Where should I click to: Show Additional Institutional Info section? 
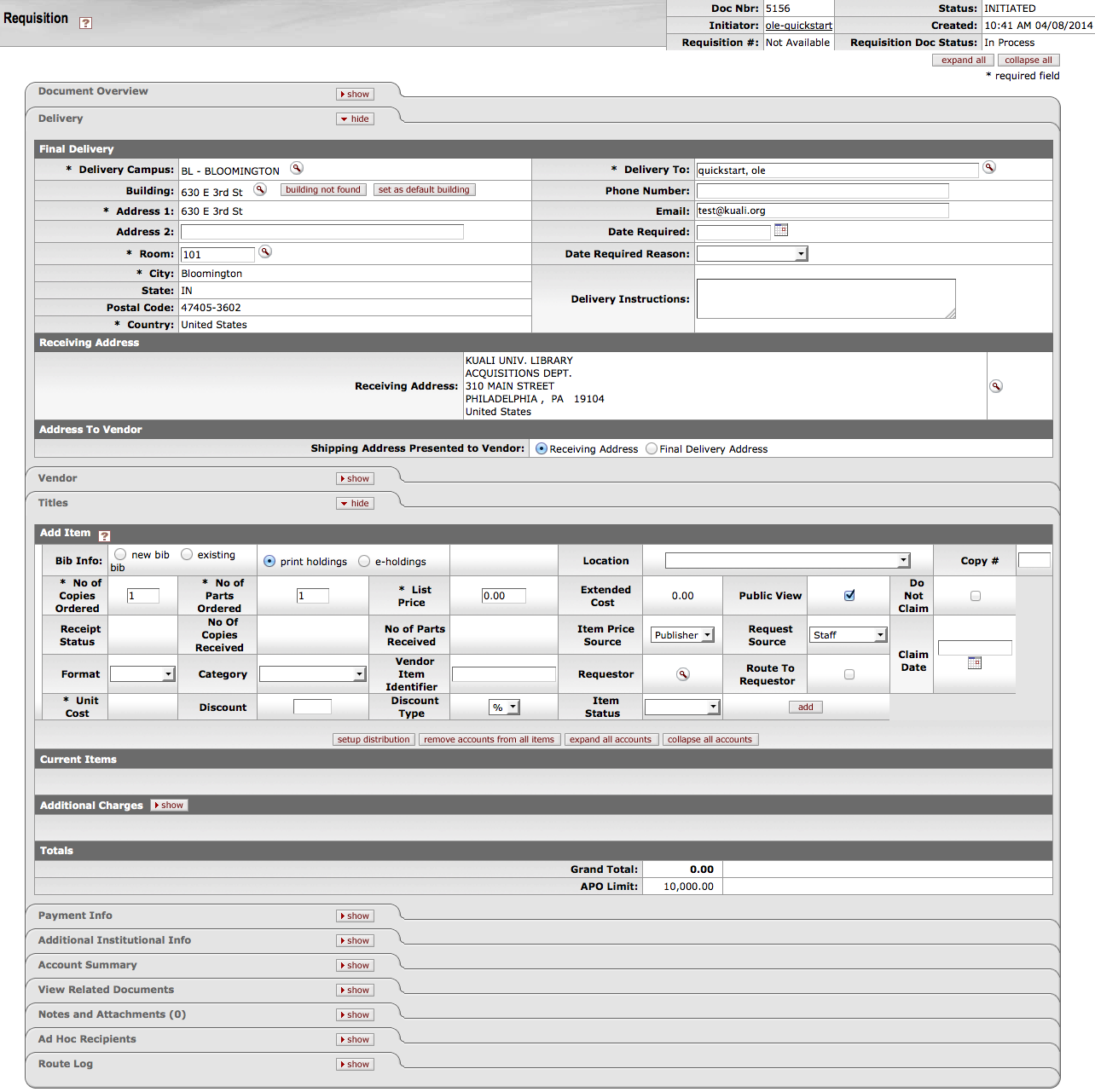(355, 941)
